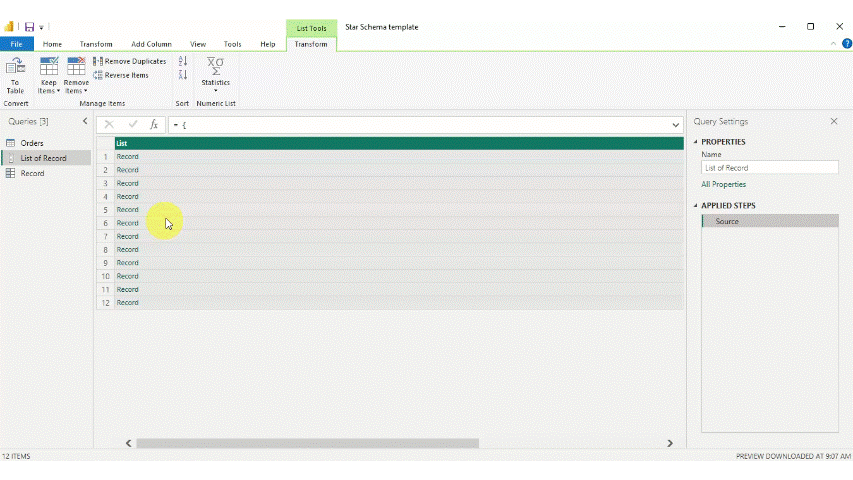Sort the list ascending
This screenshot has width=853, height=480.
[x=183, y=62]
